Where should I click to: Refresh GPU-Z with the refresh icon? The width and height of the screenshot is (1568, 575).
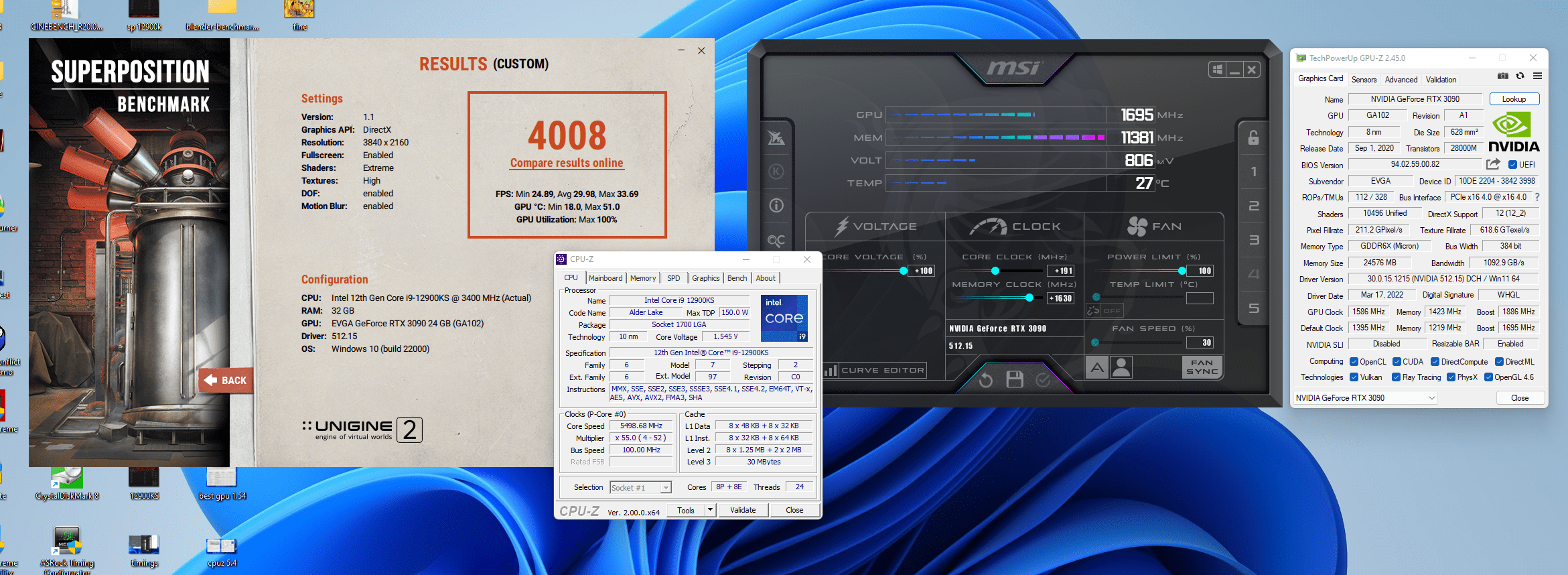1520,76
